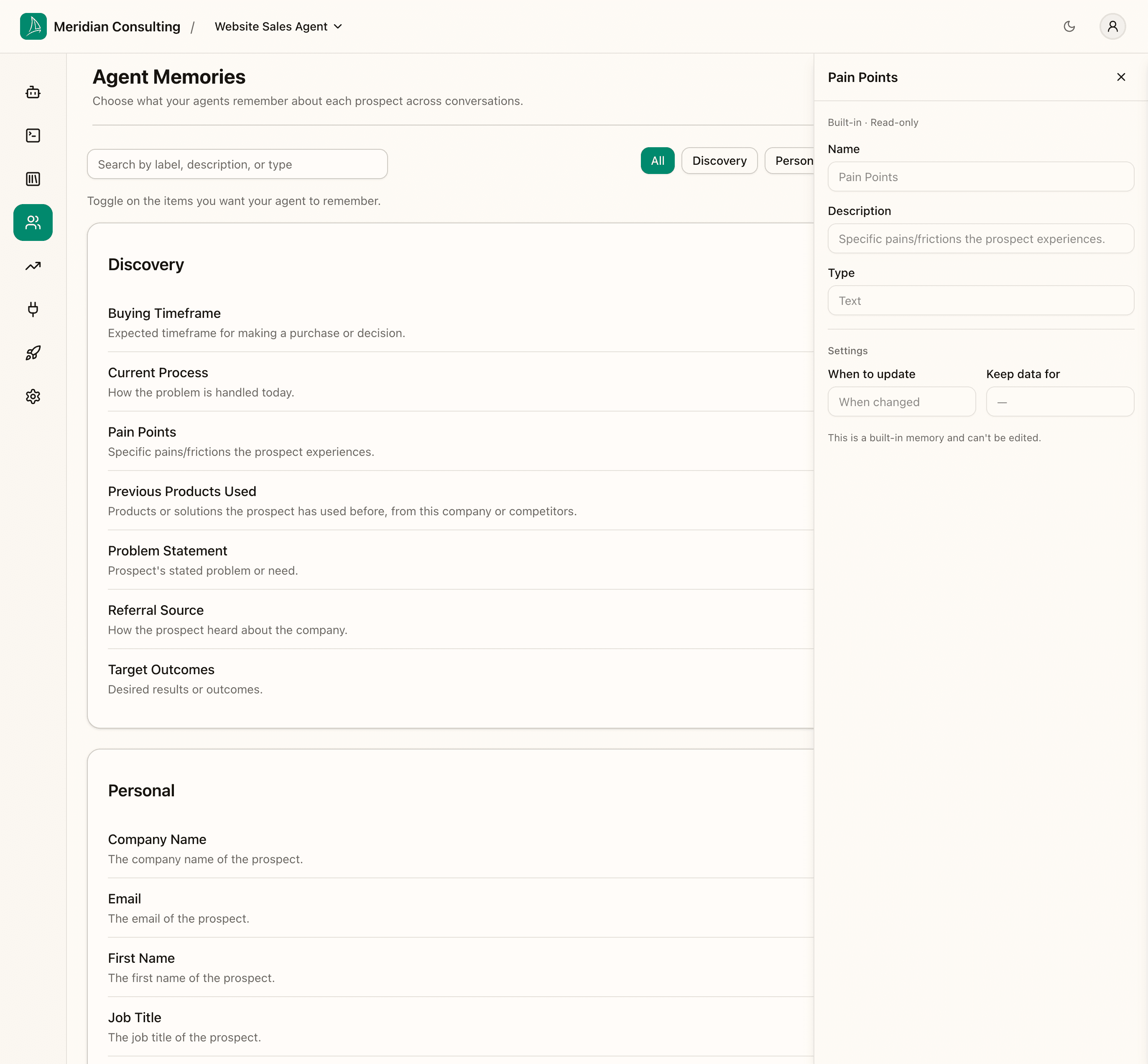Open the Keep data for field
Screen dimensions: 1148x1064
(1060, 402)
